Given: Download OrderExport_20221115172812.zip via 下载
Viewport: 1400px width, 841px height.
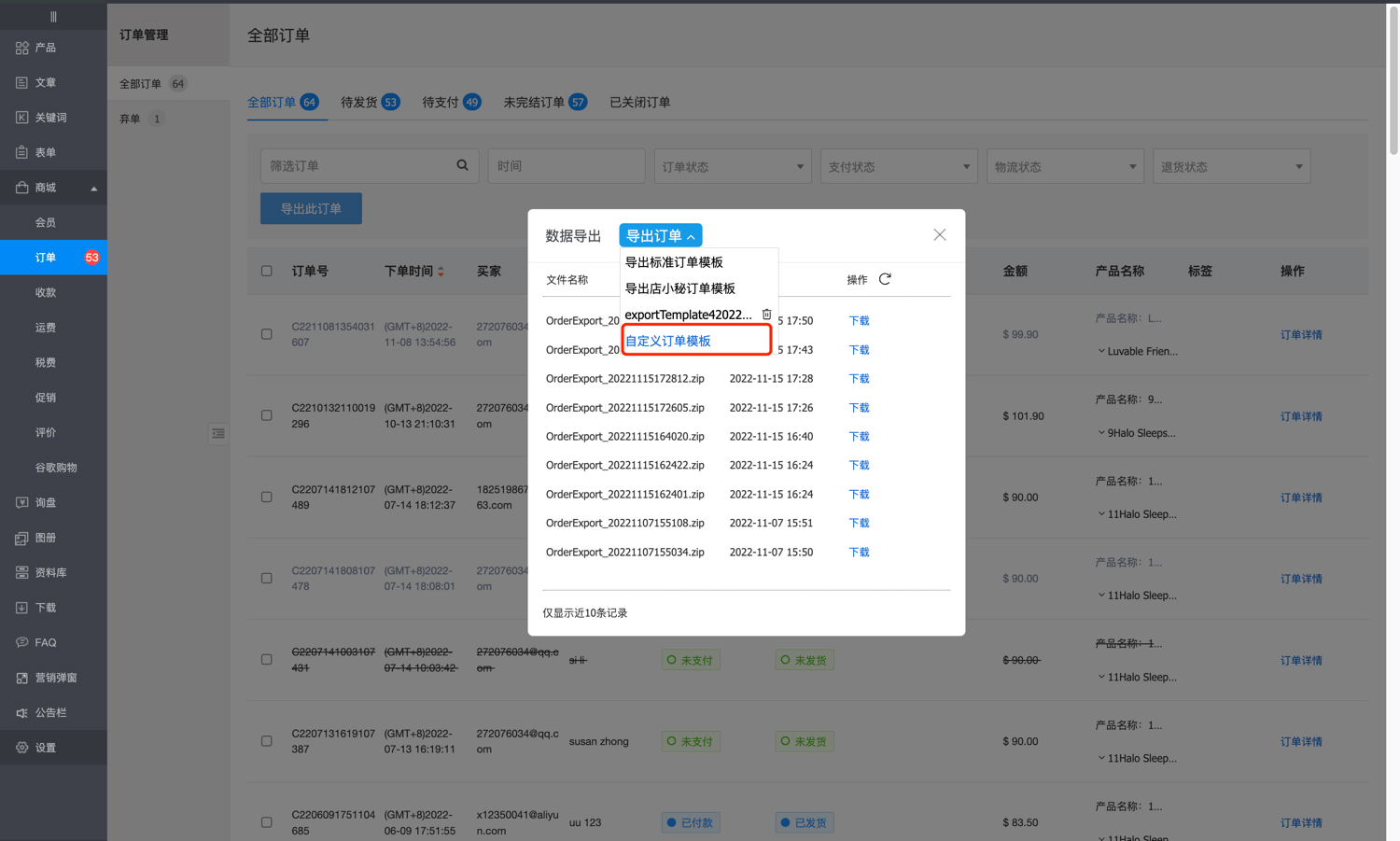Looking at the screenshot, I should 859,379.
